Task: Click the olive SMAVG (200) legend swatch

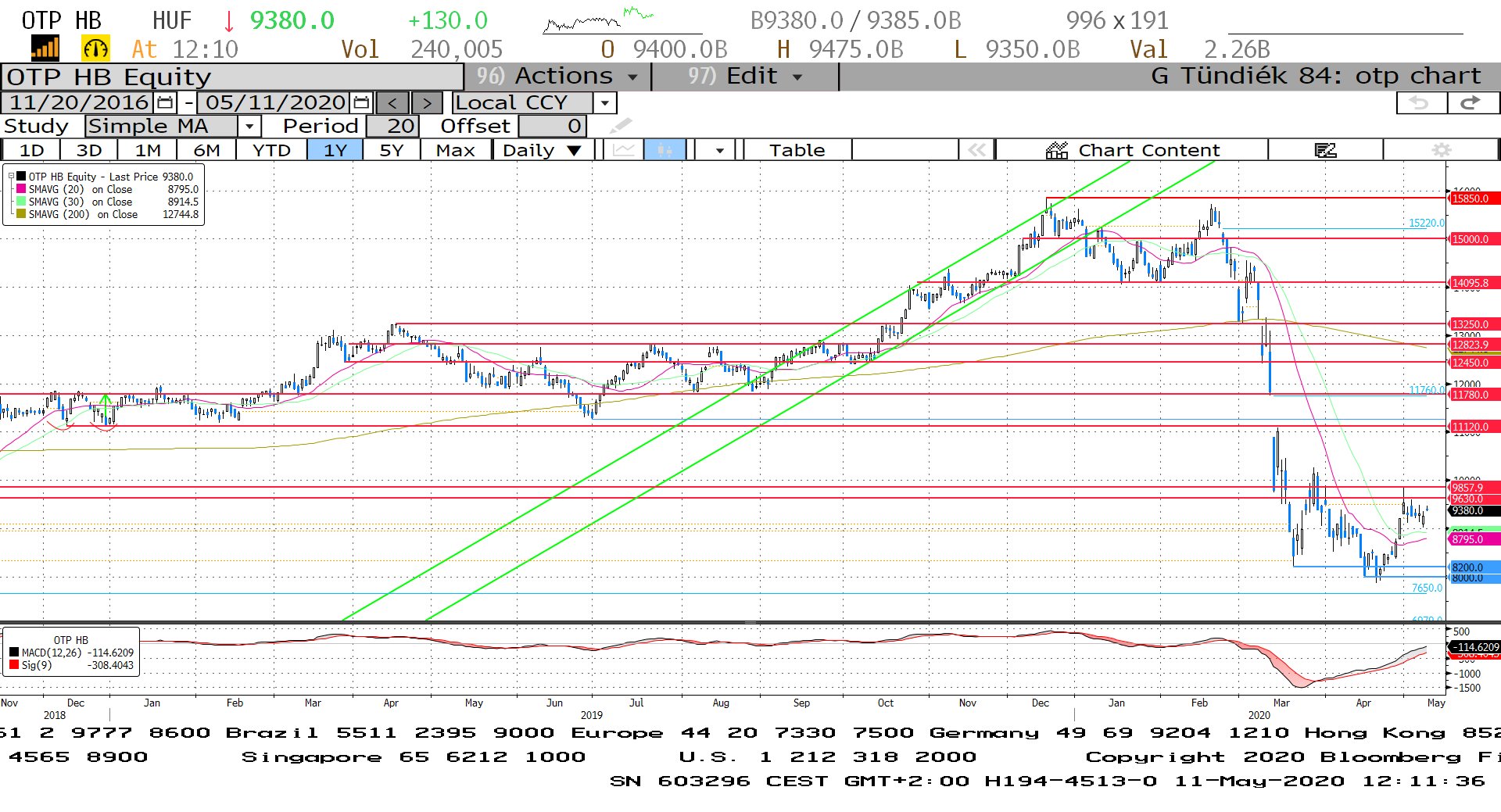Action: pos(21,214)
